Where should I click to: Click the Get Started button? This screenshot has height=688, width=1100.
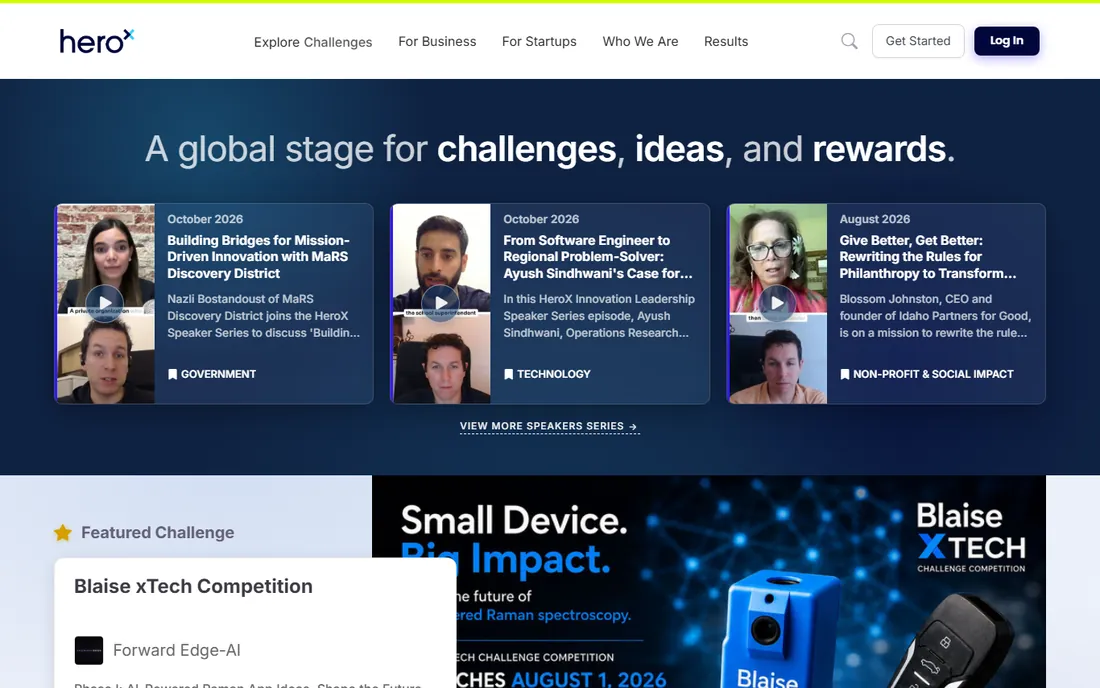(x=918, y=41)
